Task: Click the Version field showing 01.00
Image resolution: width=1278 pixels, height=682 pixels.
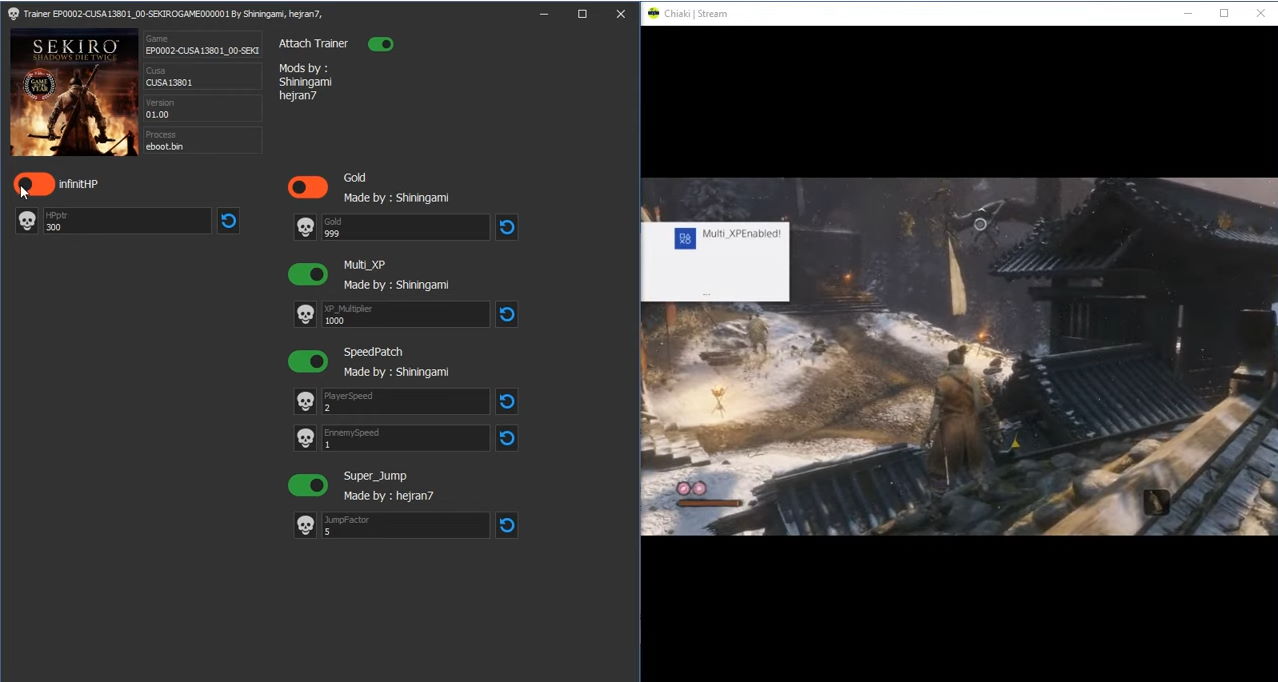Action: click(203, 108)
